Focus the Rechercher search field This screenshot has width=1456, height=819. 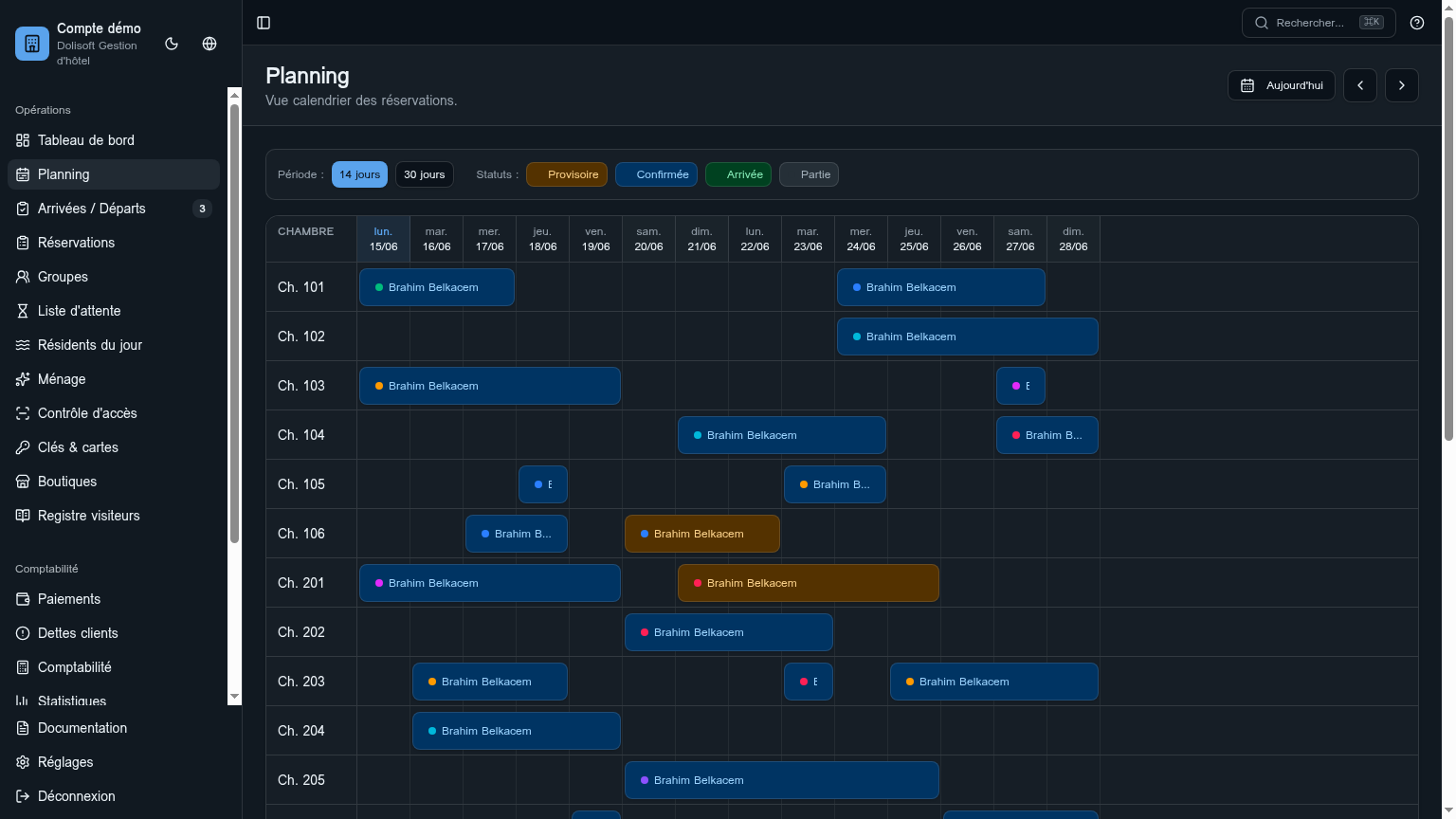point(1319,23)
